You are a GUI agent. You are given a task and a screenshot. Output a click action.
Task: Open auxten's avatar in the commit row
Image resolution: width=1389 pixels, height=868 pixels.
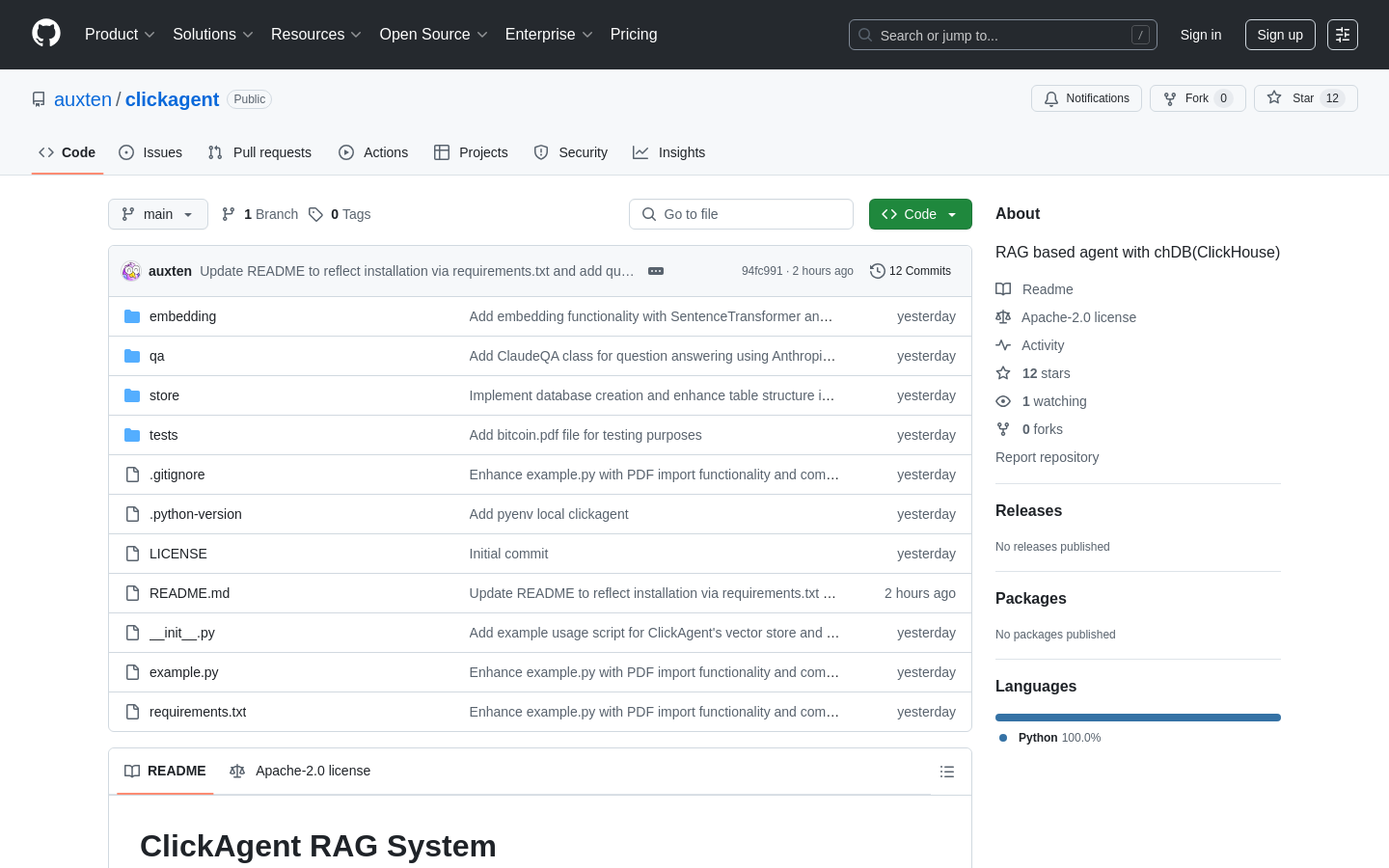(x=131, y=271)
